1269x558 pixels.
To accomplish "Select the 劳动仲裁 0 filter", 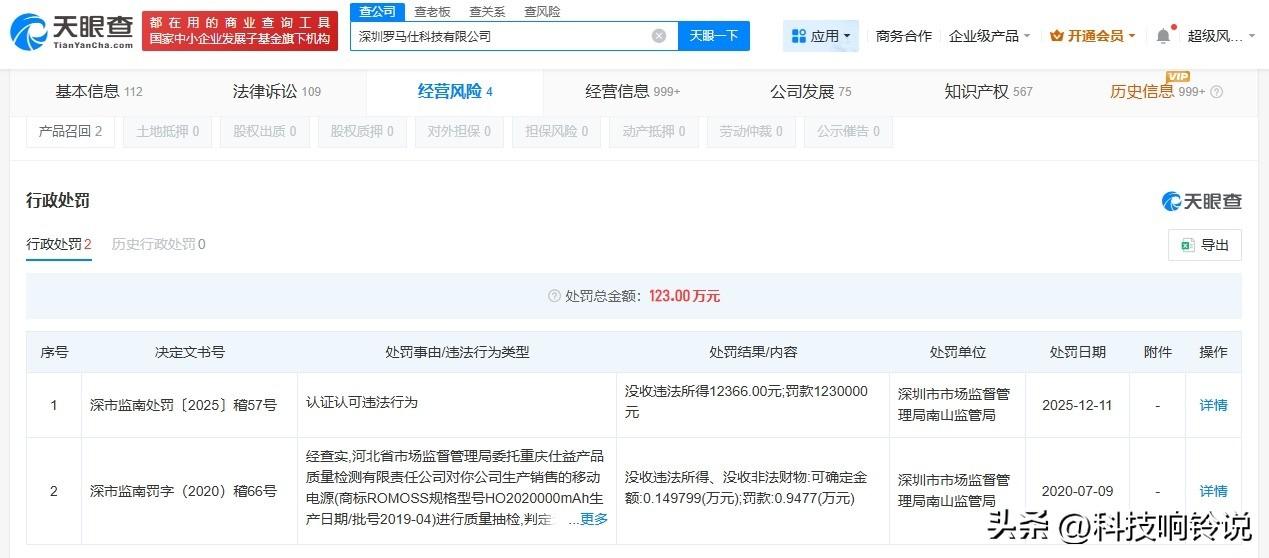I will pyautogui.click(x=751, y=131).
